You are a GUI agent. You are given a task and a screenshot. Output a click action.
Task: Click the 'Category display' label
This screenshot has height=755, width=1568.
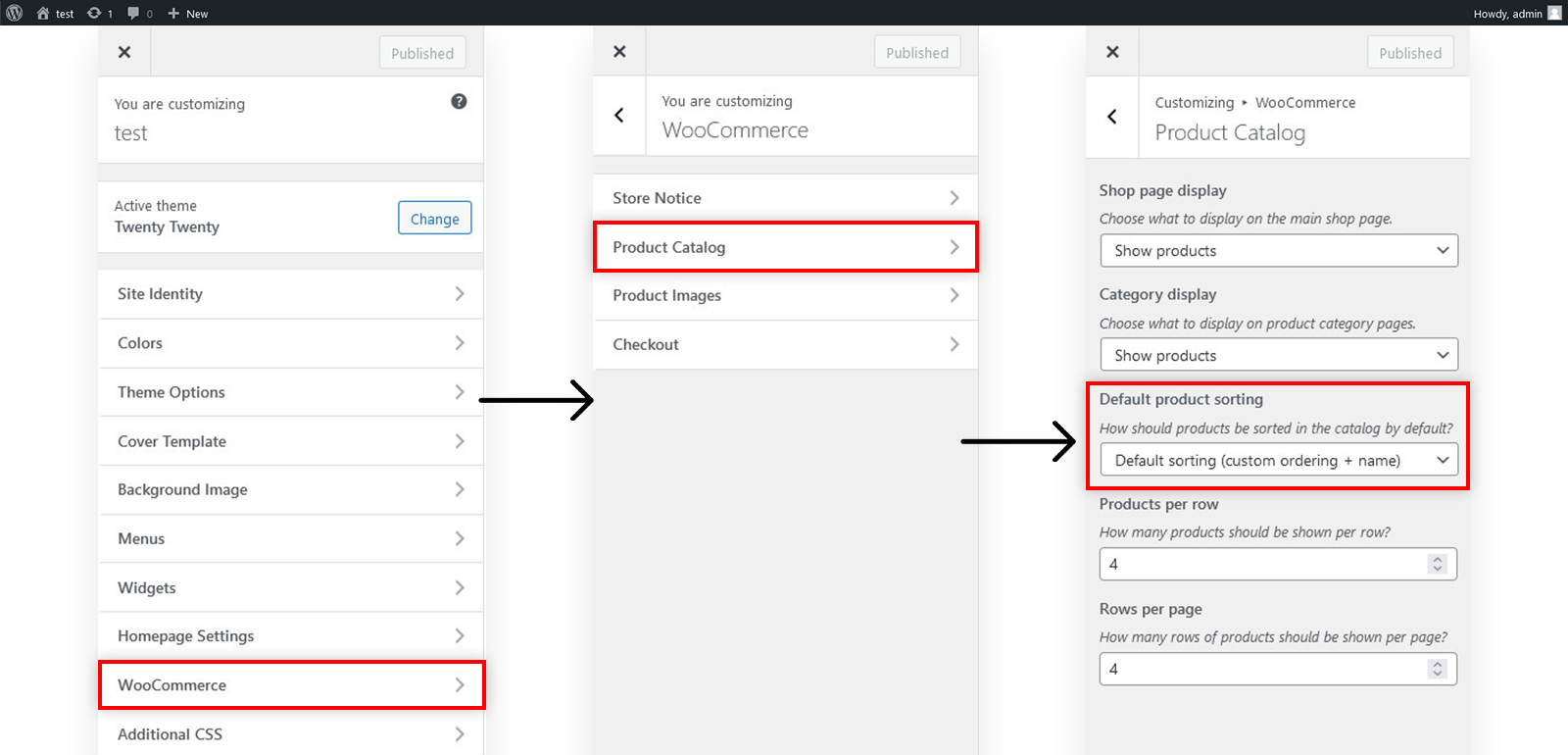(1157, 294)
